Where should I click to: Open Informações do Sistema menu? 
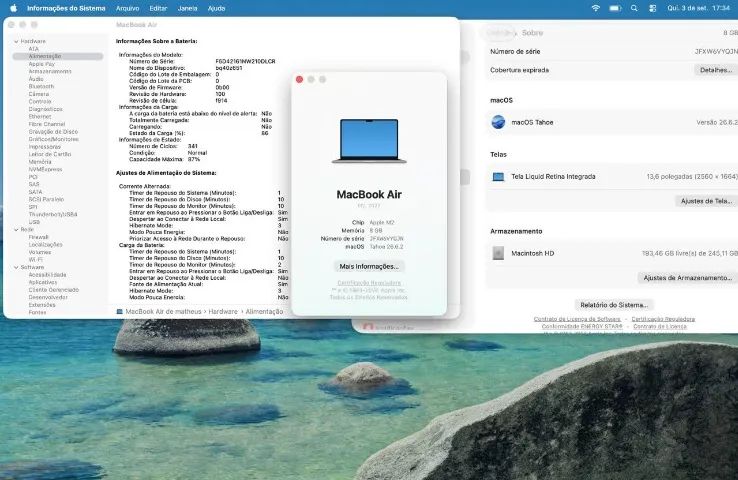tap(66, 8)
